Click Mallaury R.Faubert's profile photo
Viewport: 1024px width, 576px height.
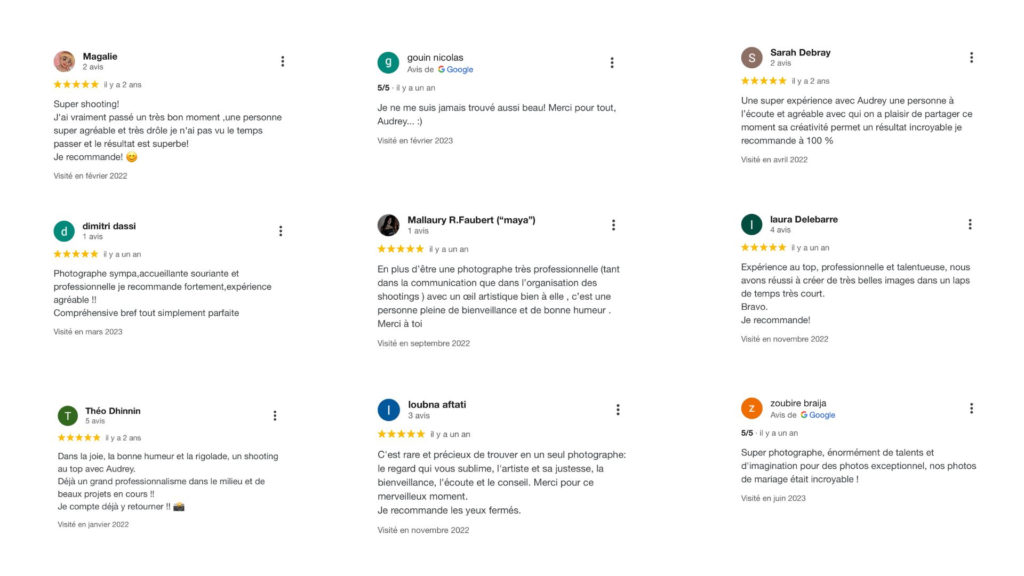click(388, 225)
